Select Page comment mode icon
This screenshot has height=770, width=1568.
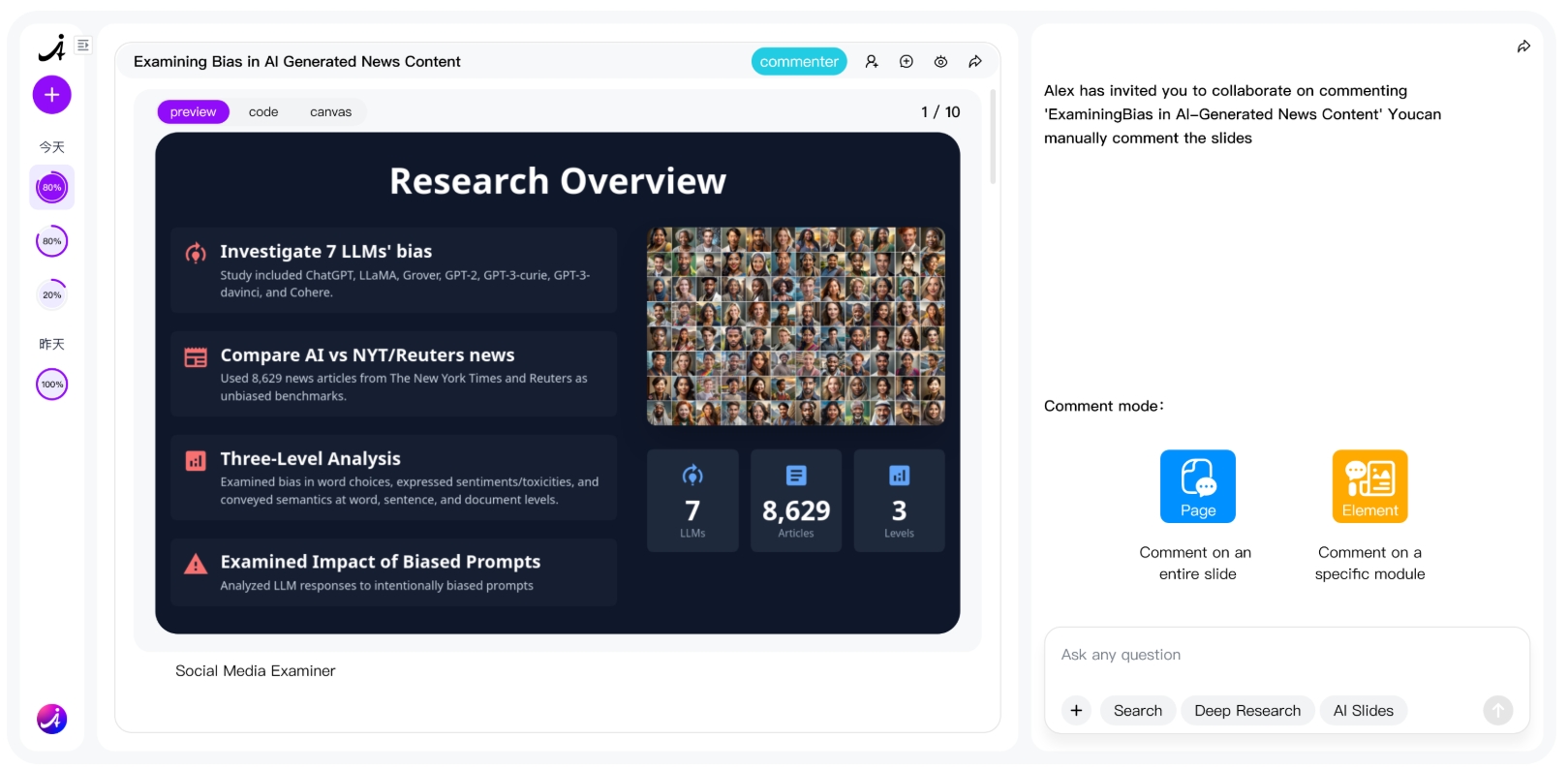(x=1198, y=486)
